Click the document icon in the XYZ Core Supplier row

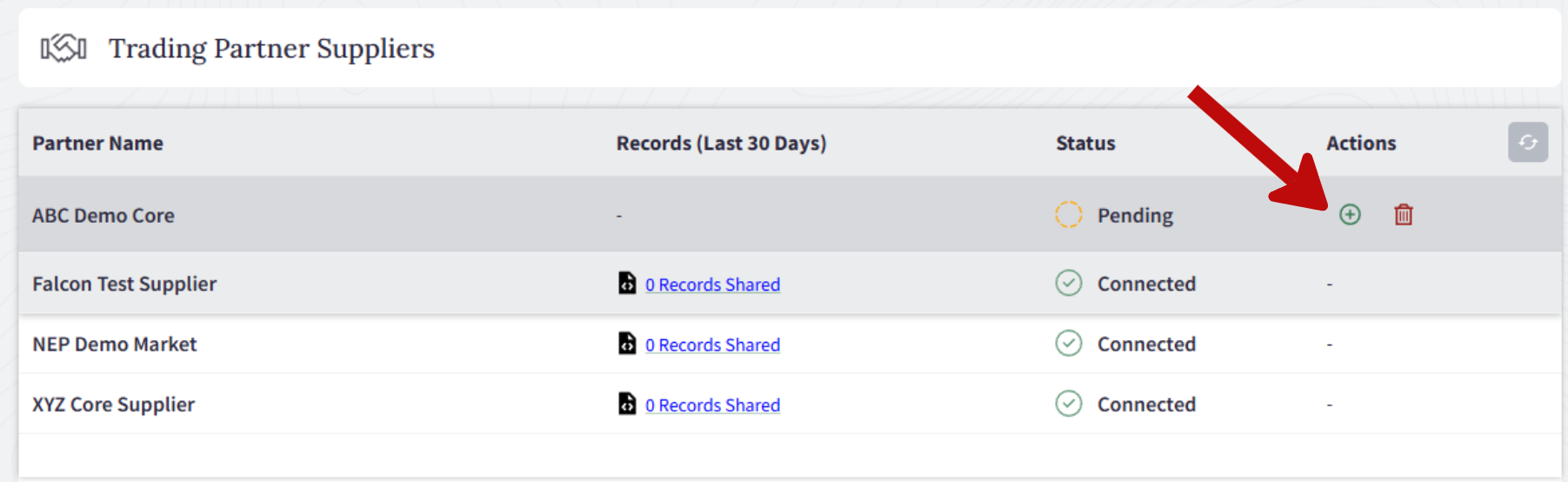click(627, 403)
